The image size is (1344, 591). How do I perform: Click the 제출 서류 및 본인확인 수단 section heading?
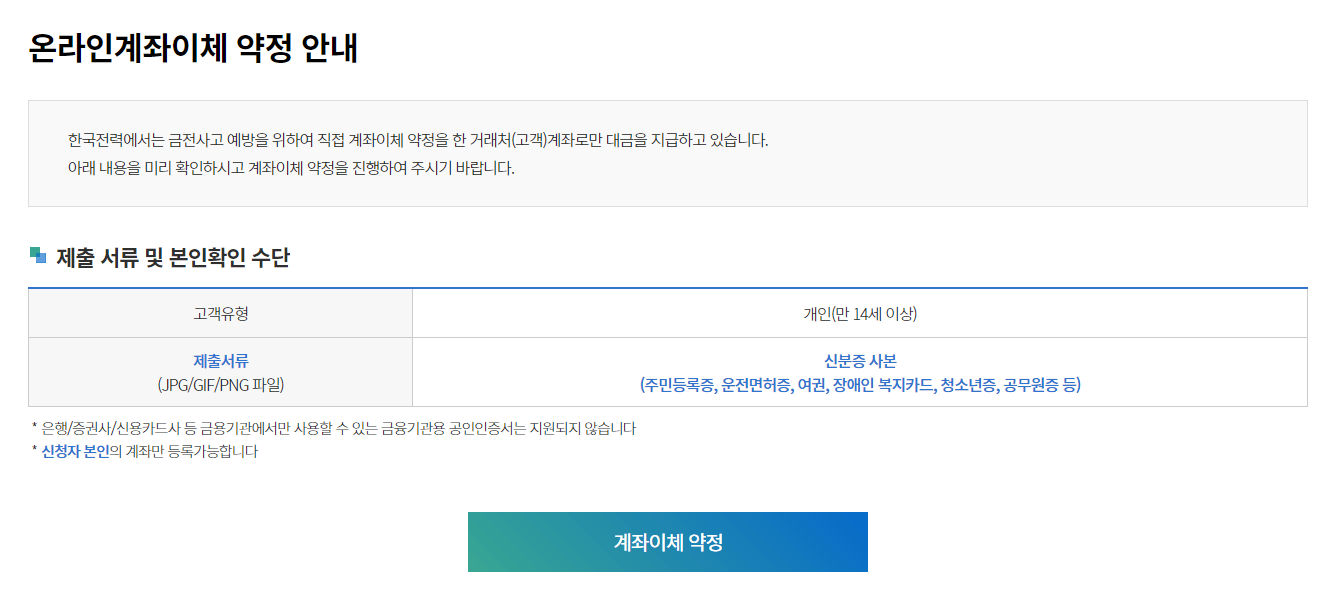[x=172, y=258]
